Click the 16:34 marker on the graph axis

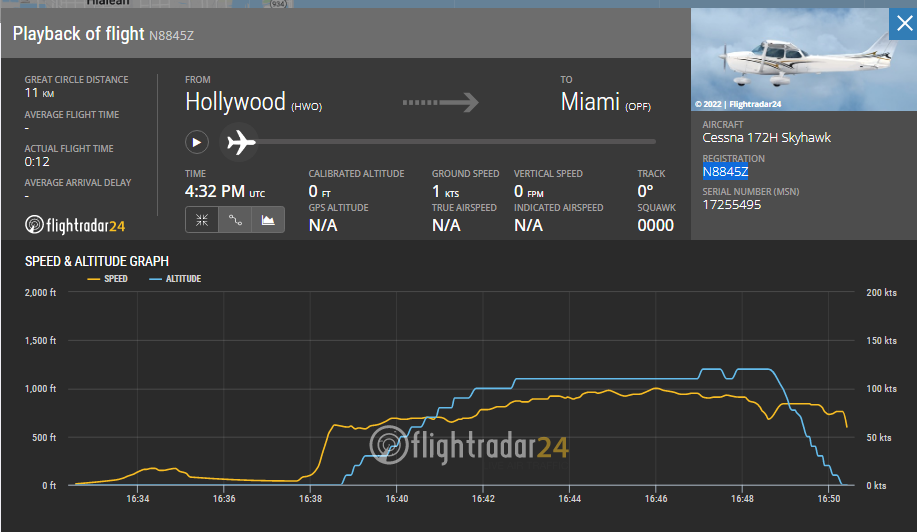pyautogui.click(x=137, y=499)
